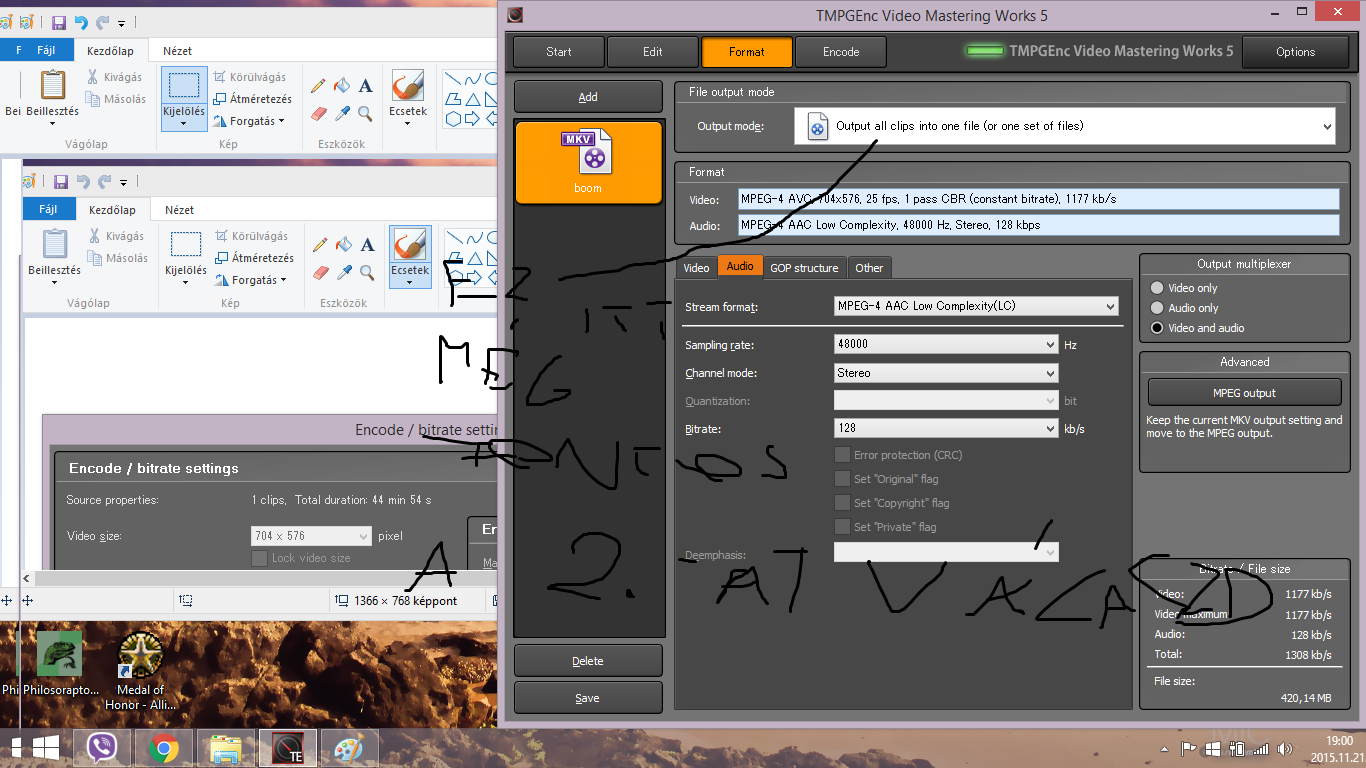Click Undo arrow in outer Paint quick access toolbar
This screenshot has width=1366, height=768.
click(81, 22)
